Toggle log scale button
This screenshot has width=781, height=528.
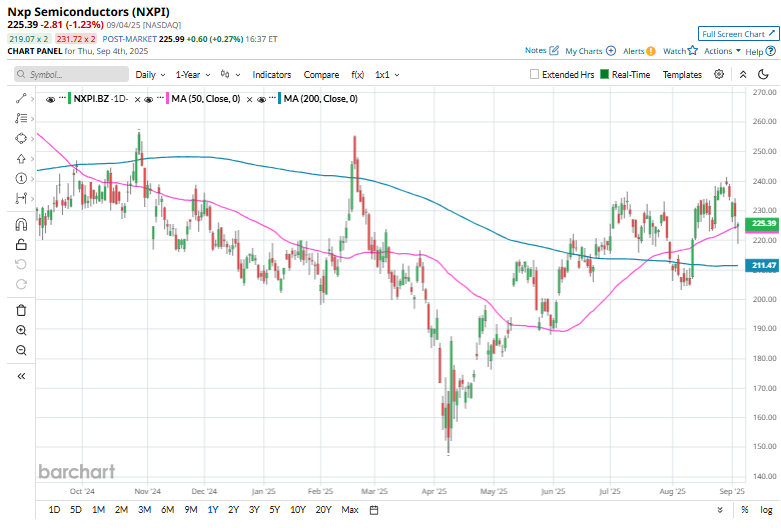[x=766, y=510]
